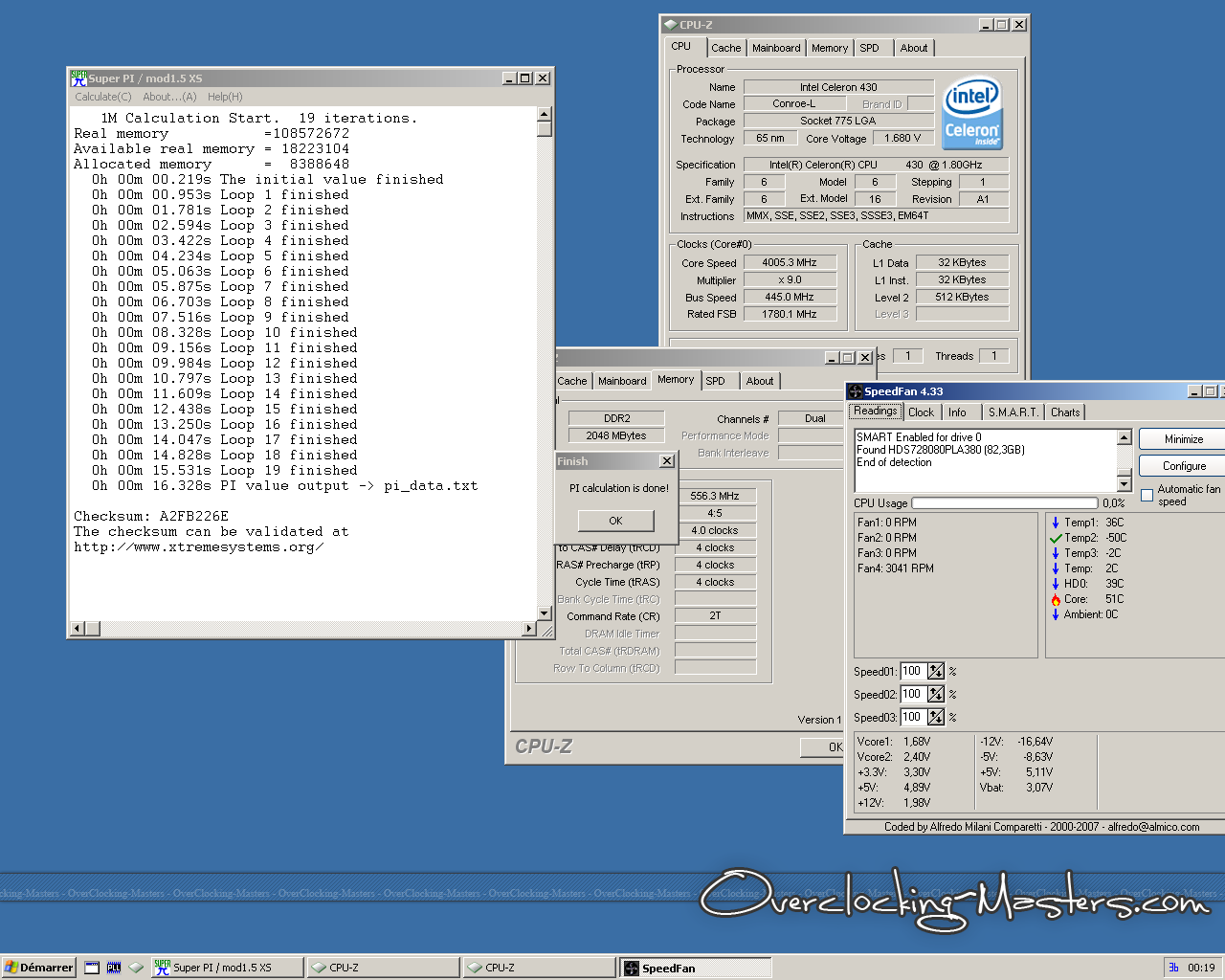Open the Calculate menu in Super PI
Screen dimensions: 1225x980
(x=103, y=97)
